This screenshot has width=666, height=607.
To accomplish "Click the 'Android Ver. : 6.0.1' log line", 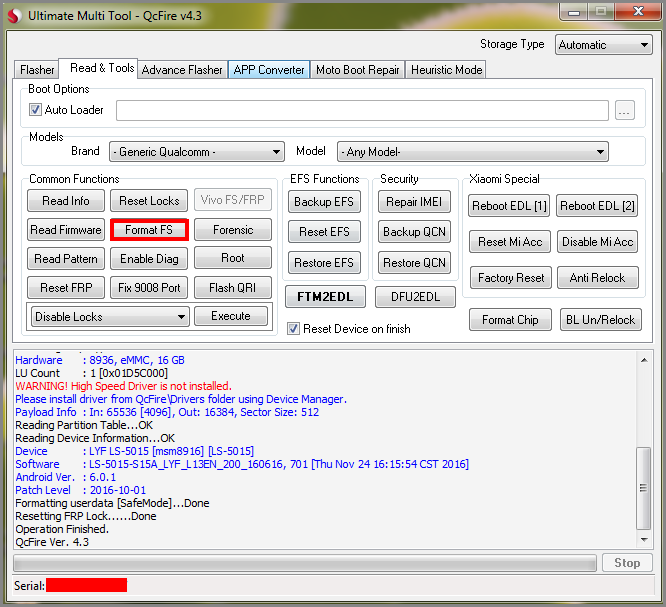I will (65, 477).
